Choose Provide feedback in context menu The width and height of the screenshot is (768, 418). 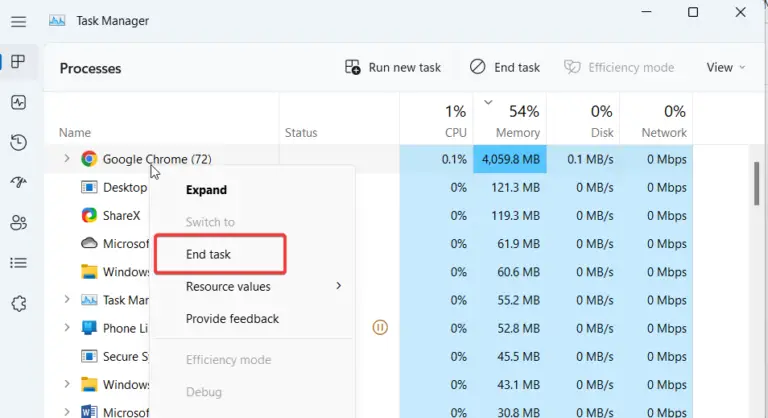click(232, 319)
